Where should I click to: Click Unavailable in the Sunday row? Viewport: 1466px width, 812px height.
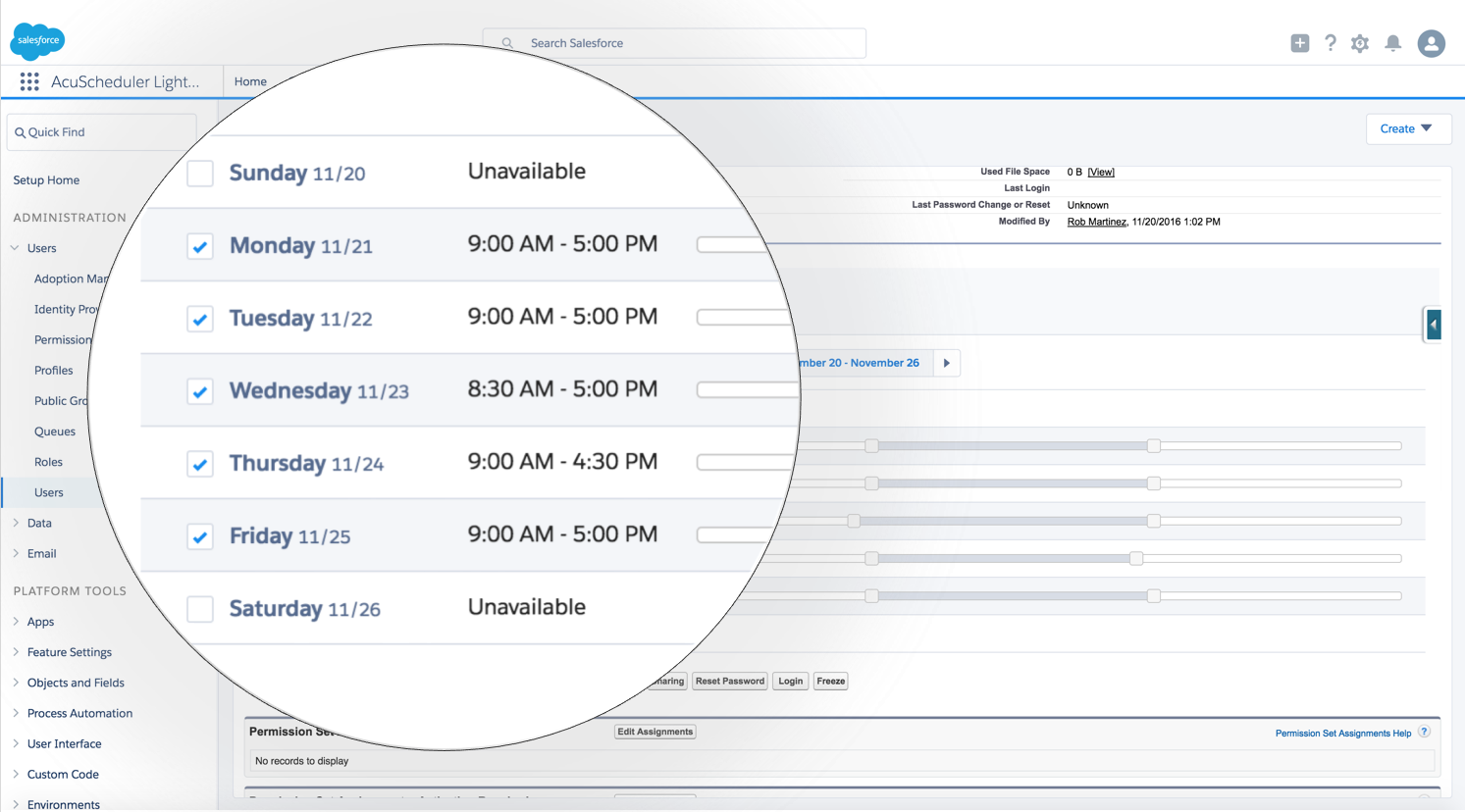527,172
